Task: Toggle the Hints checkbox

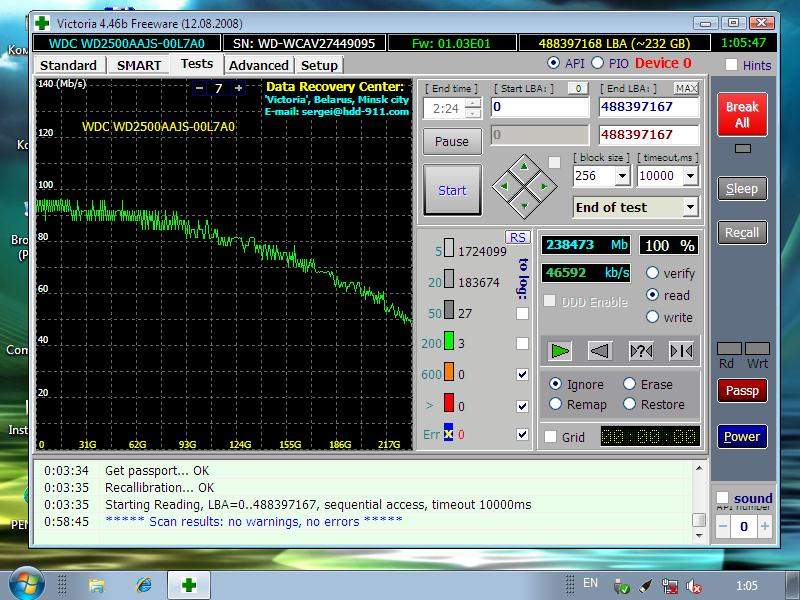Action: pos(731,65)
